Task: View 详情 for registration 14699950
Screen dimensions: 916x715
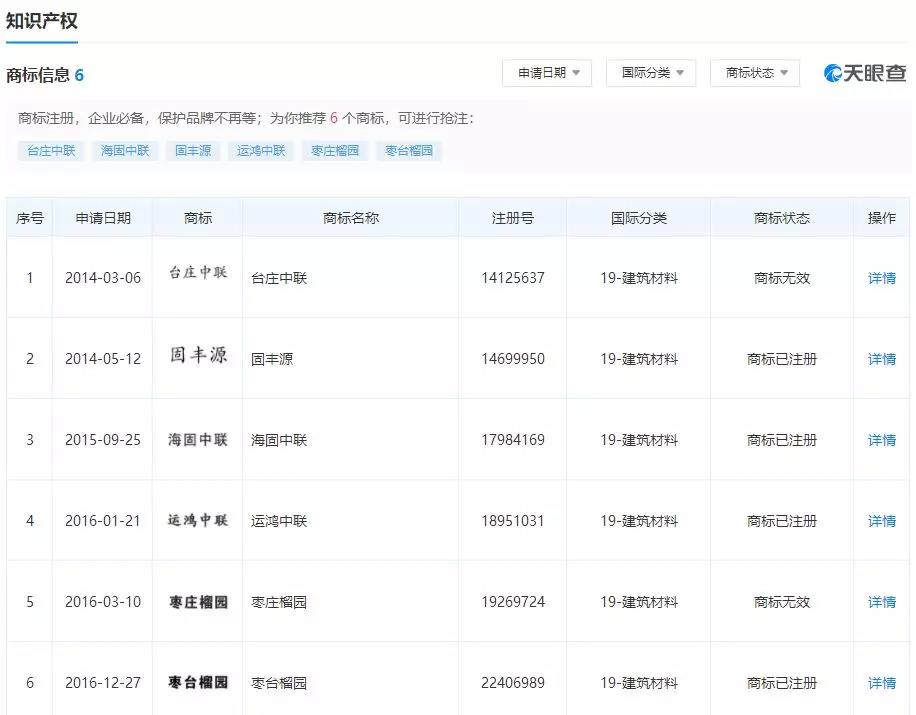Action: pos(881,359)
